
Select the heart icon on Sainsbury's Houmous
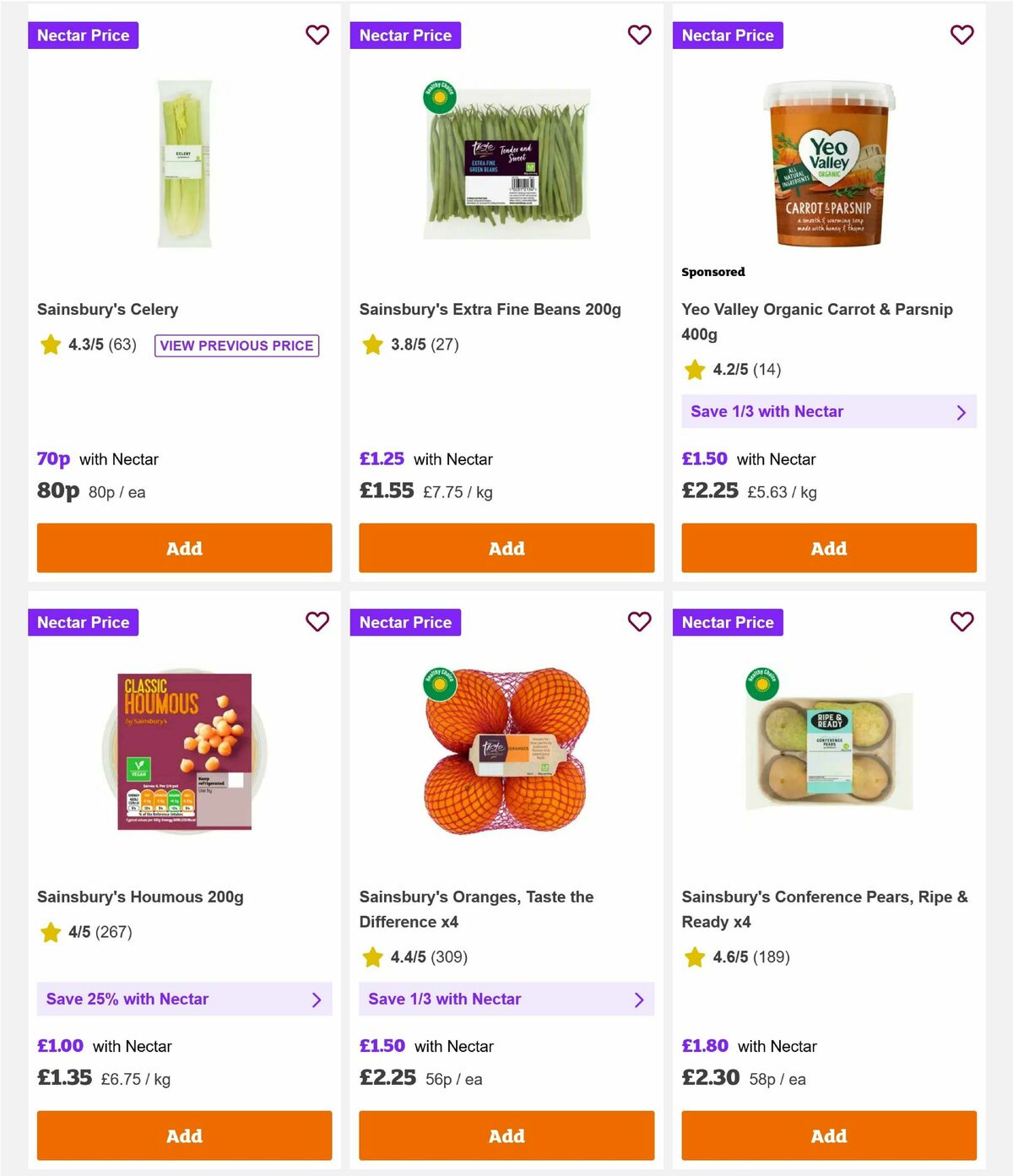pos(317,622)
